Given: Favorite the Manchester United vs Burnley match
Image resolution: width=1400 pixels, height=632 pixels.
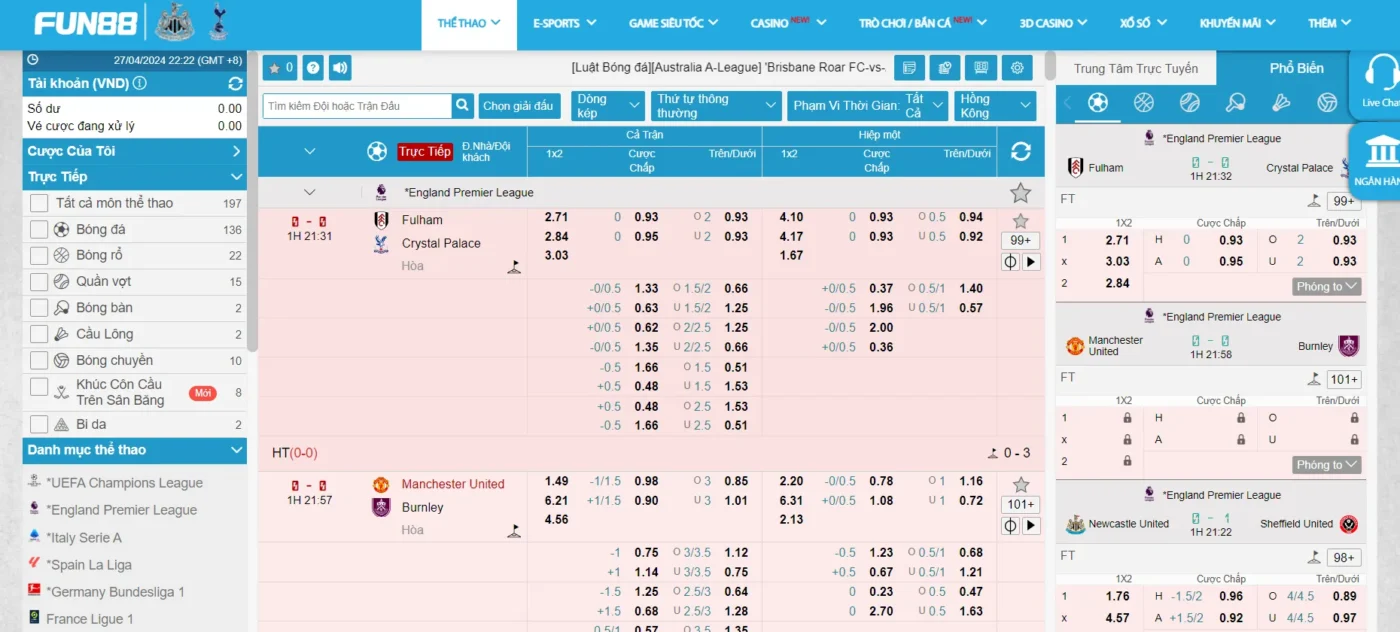Looking at the screenshot, I should click(1020, 485).
